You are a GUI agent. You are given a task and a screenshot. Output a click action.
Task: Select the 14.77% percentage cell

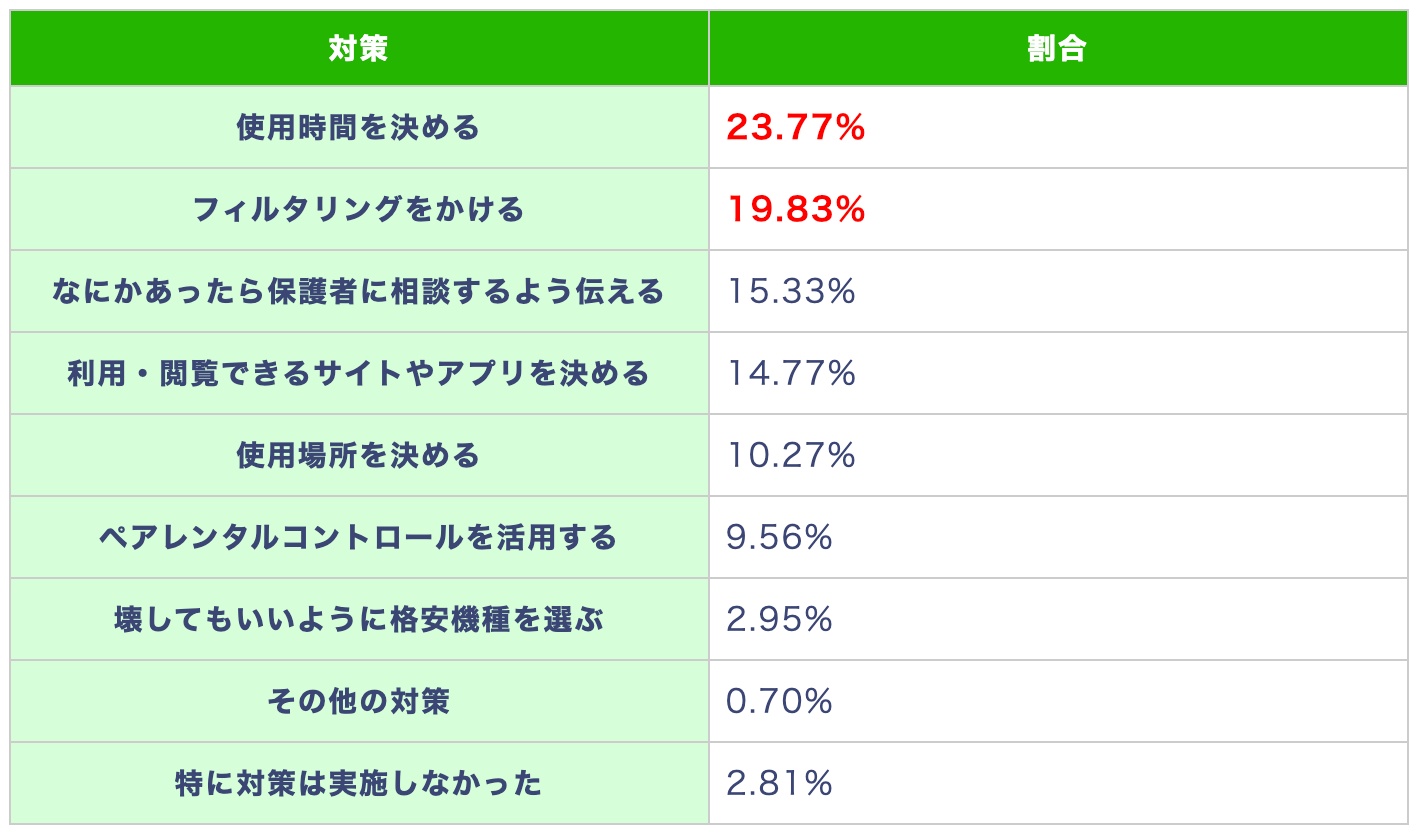[790, 374]
